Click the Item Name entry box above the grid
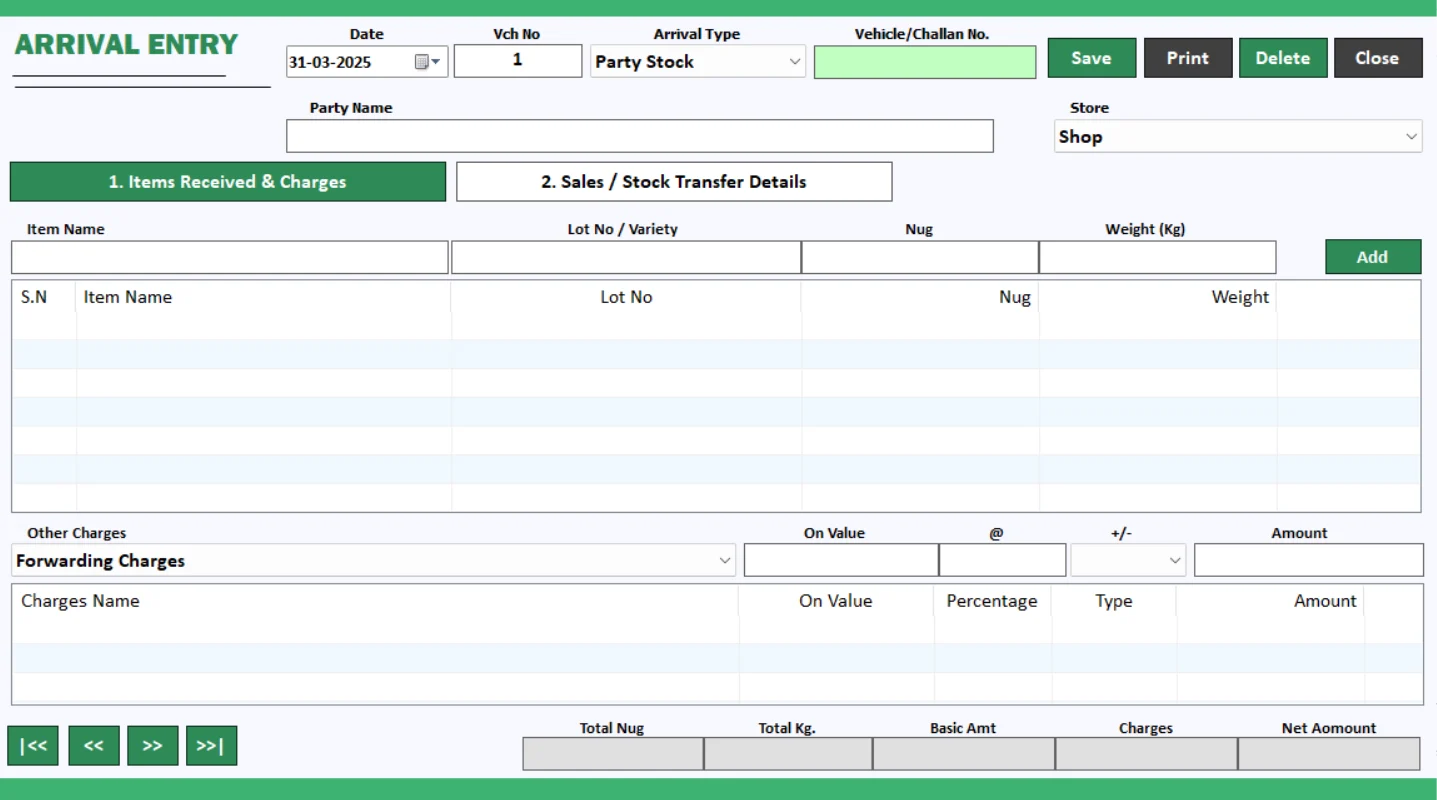The height and width of the screenshot is (800, 1437). [230, 257]
